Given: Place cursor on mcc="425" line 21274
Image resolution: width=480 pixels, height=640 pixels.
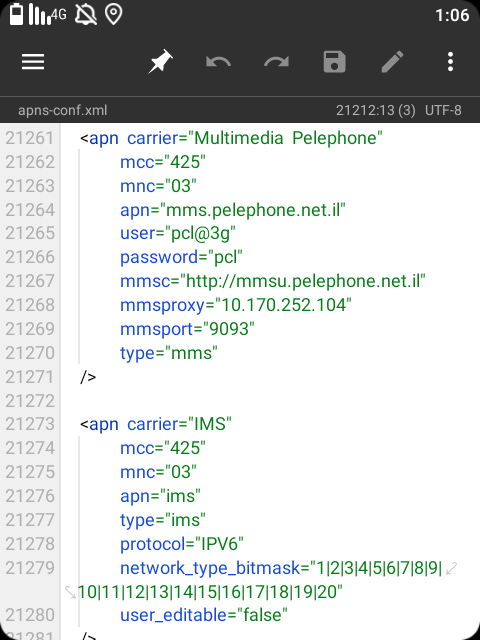Looking at the screenshot, I should (163, 448).
